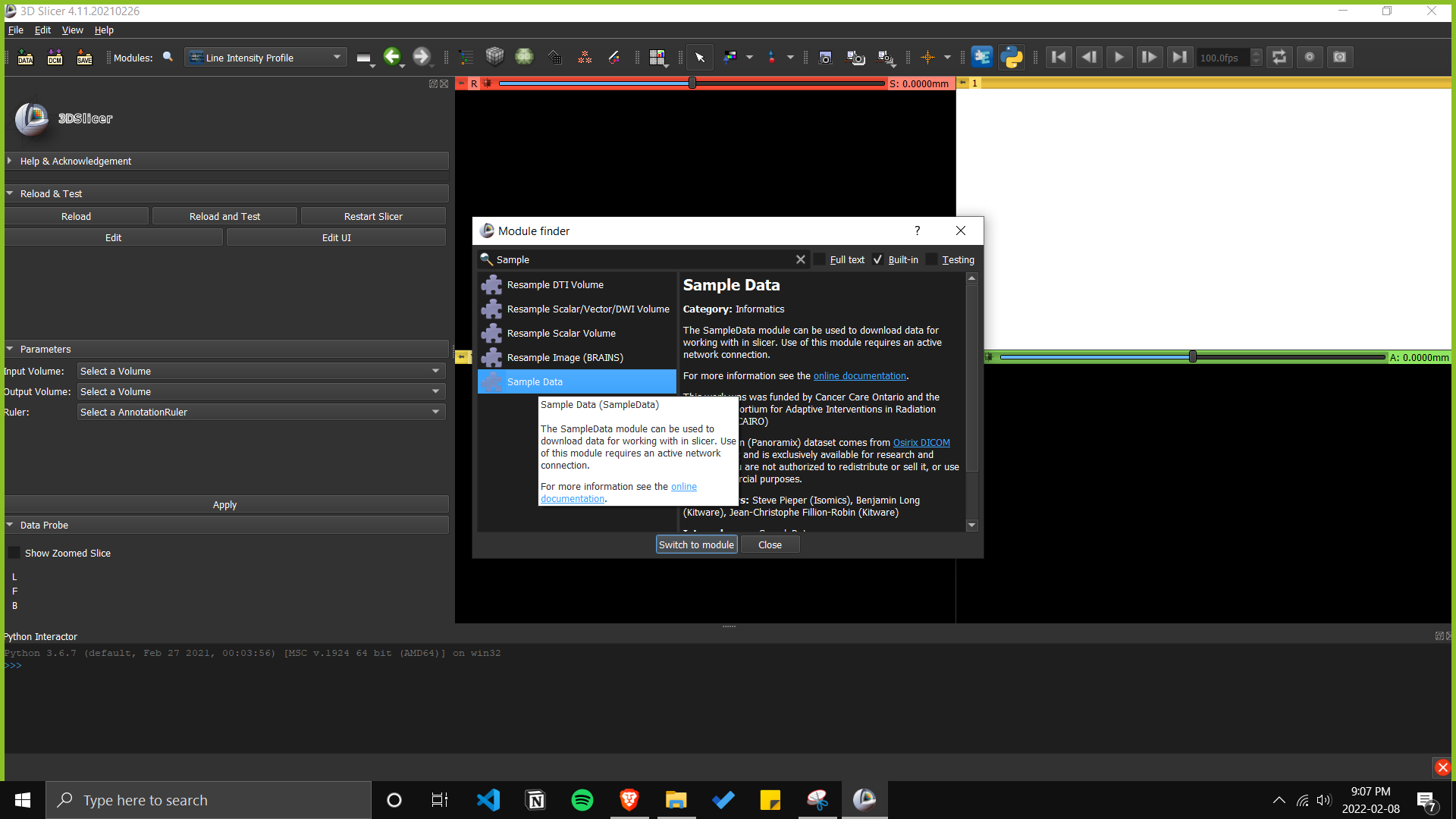Screen dimensions: 1456x819
Task: Click green slice offset slider handle
Action: [1193, 356]
